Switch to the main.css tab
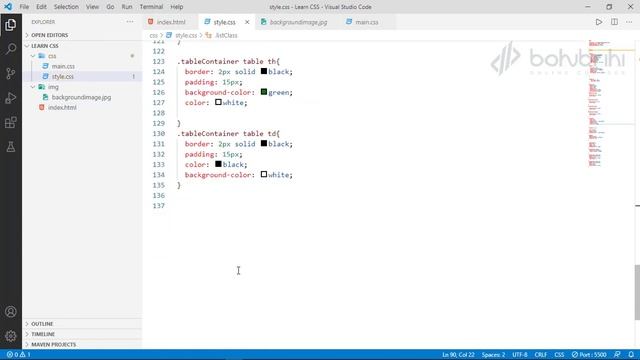This screenshot has height=360, width=640. pos(367,22)
